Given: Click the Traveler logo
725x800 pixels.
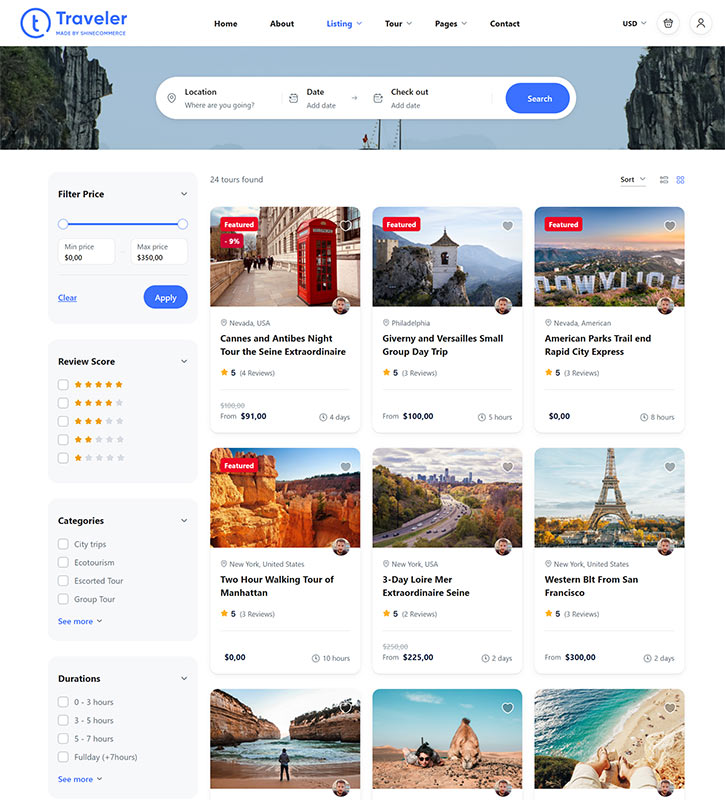Looking at the screenshot, I should coord(74,23).
